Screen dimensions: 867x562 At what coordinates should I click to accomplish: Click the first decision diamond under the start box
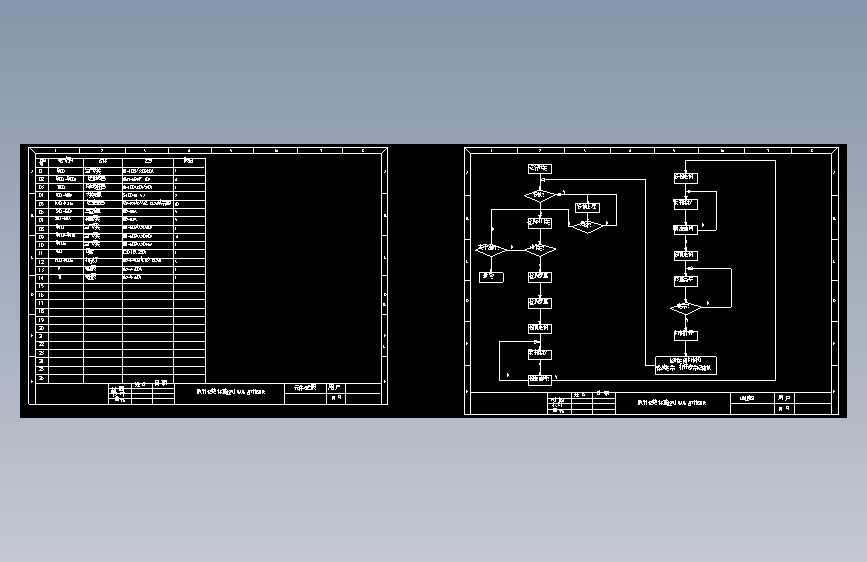pos(540,195)
